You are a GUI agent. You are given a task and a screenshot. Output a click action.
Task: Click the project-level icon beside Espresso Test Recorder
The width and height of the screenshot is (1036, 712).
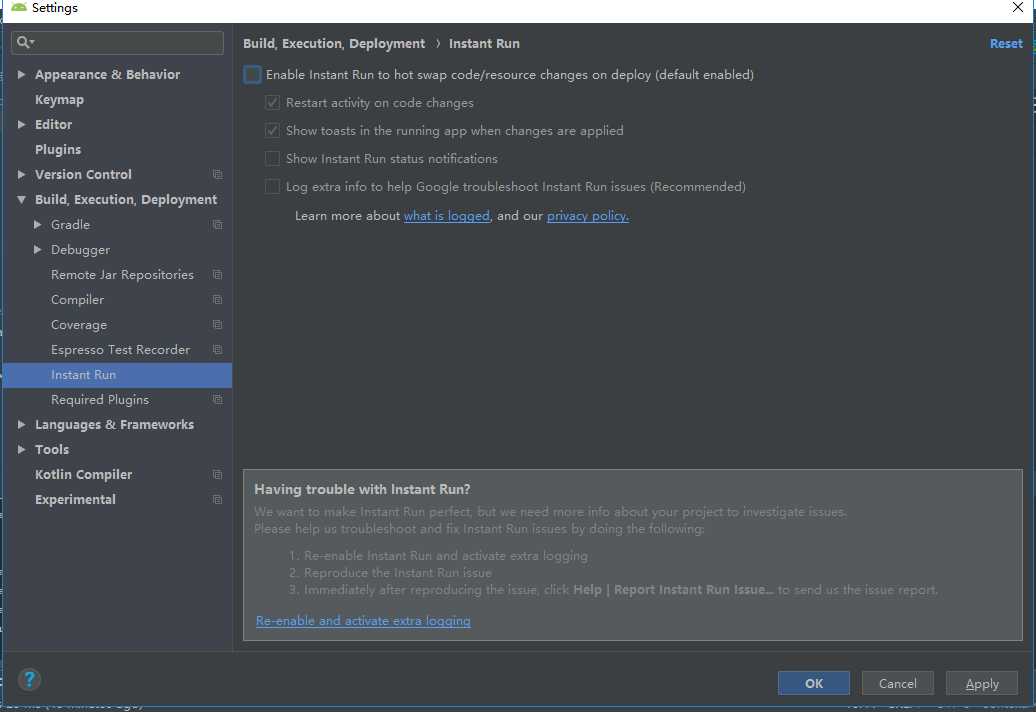click(x=217, y=350)
